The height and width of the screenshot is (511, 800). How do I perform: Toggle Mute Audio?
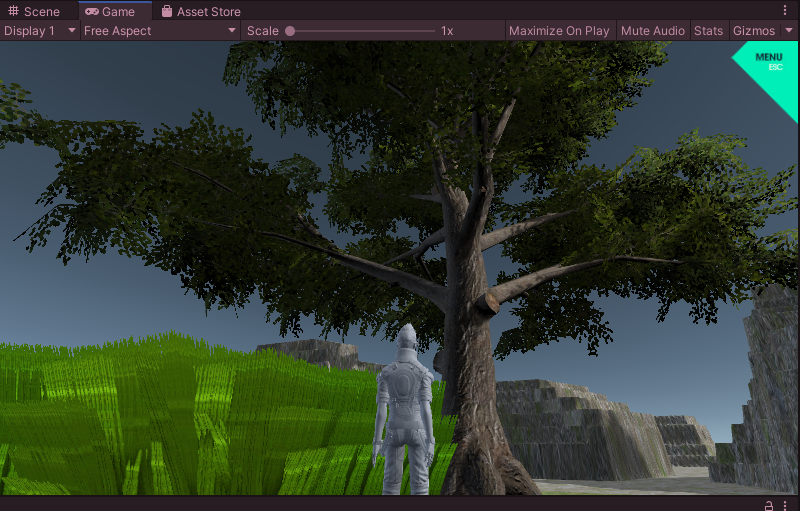653,31
